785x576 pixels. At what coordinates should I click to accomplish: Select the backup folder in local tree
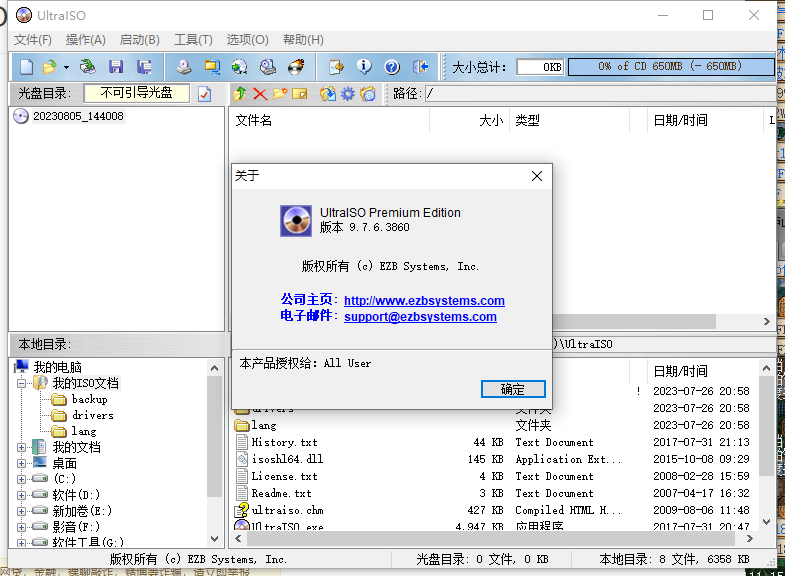tap(90, 399)
